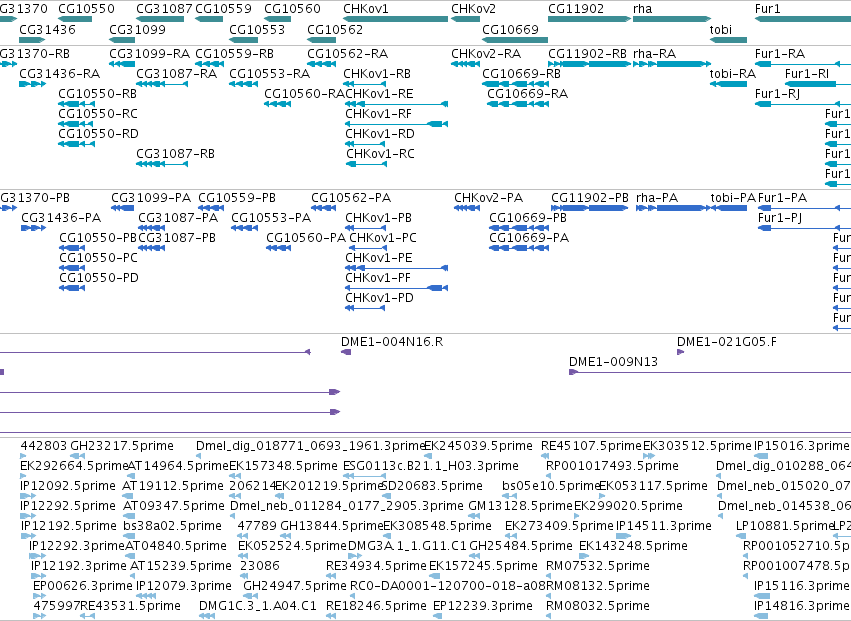Select BAC clone DME1-009N13
This screenshot has height=621, width=851.
tap(710, 372)
